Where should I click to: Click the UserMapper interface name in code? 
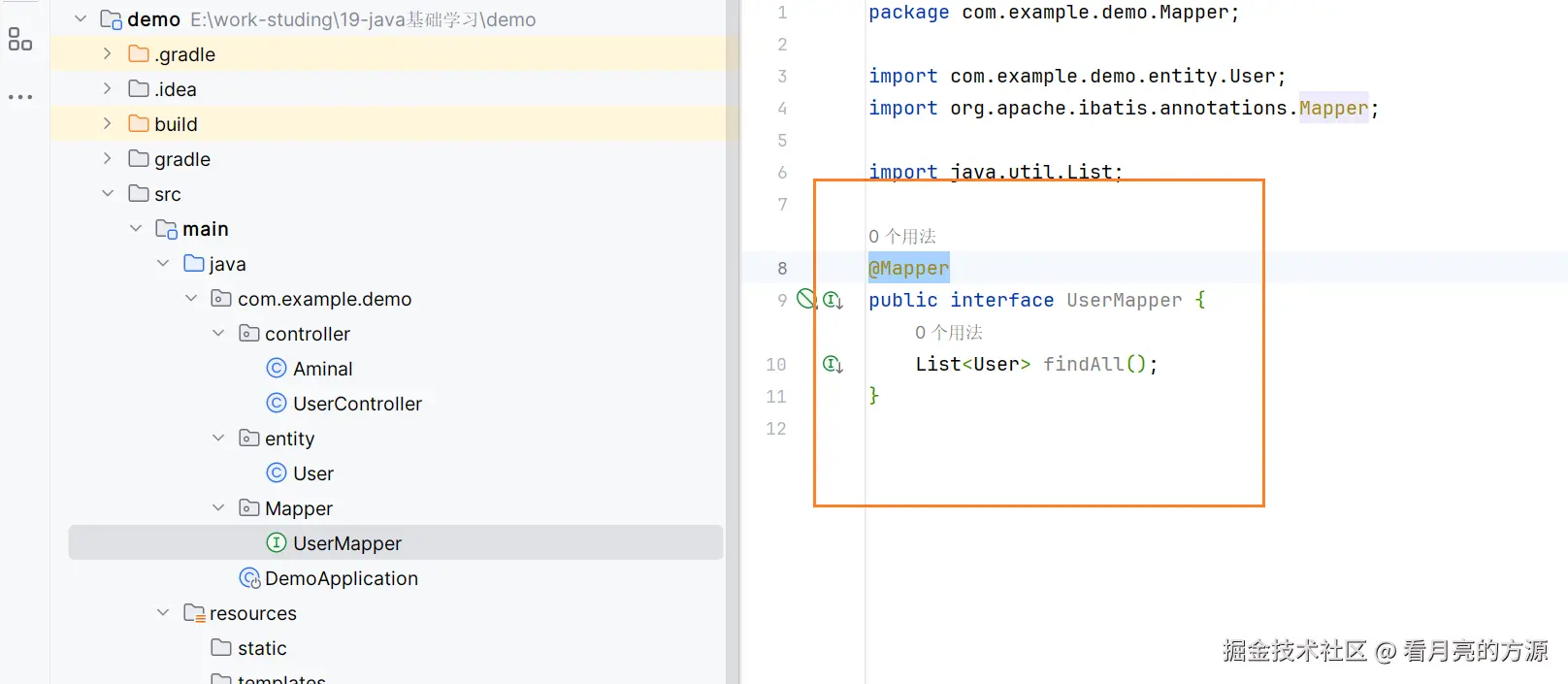pos(1125,300)
